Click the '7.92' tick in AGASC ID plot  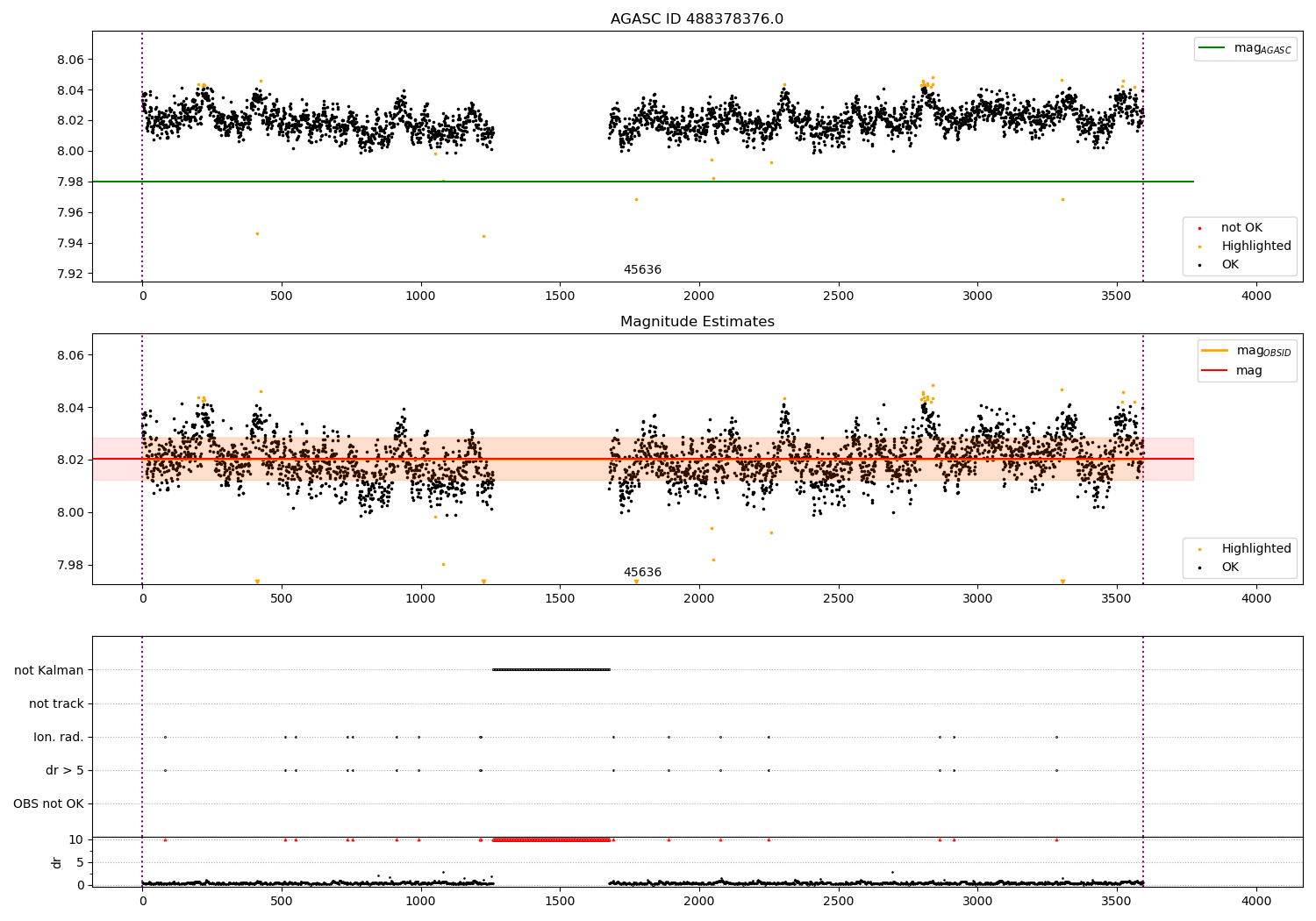[70, 274]
